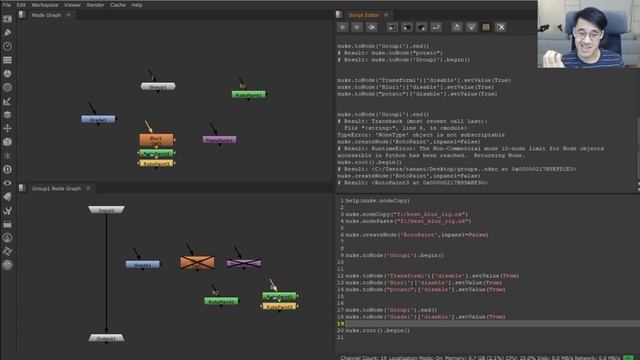Select the Grade1 node in main Node Graph
The width and height of the screenshot is (640, 360).
point(98,119)
